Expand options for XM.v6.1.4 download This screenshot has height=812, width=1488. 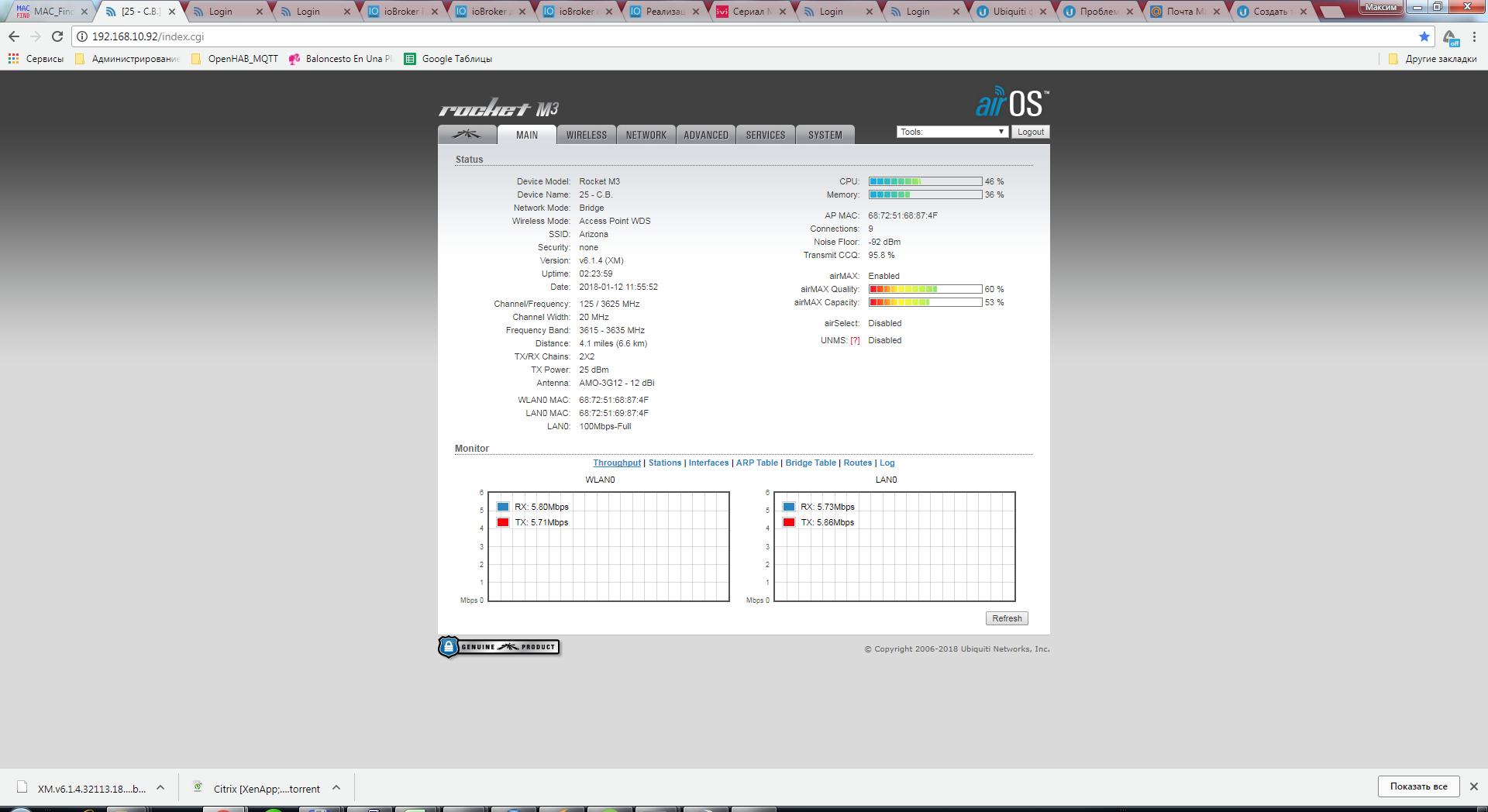coord(160,787)
